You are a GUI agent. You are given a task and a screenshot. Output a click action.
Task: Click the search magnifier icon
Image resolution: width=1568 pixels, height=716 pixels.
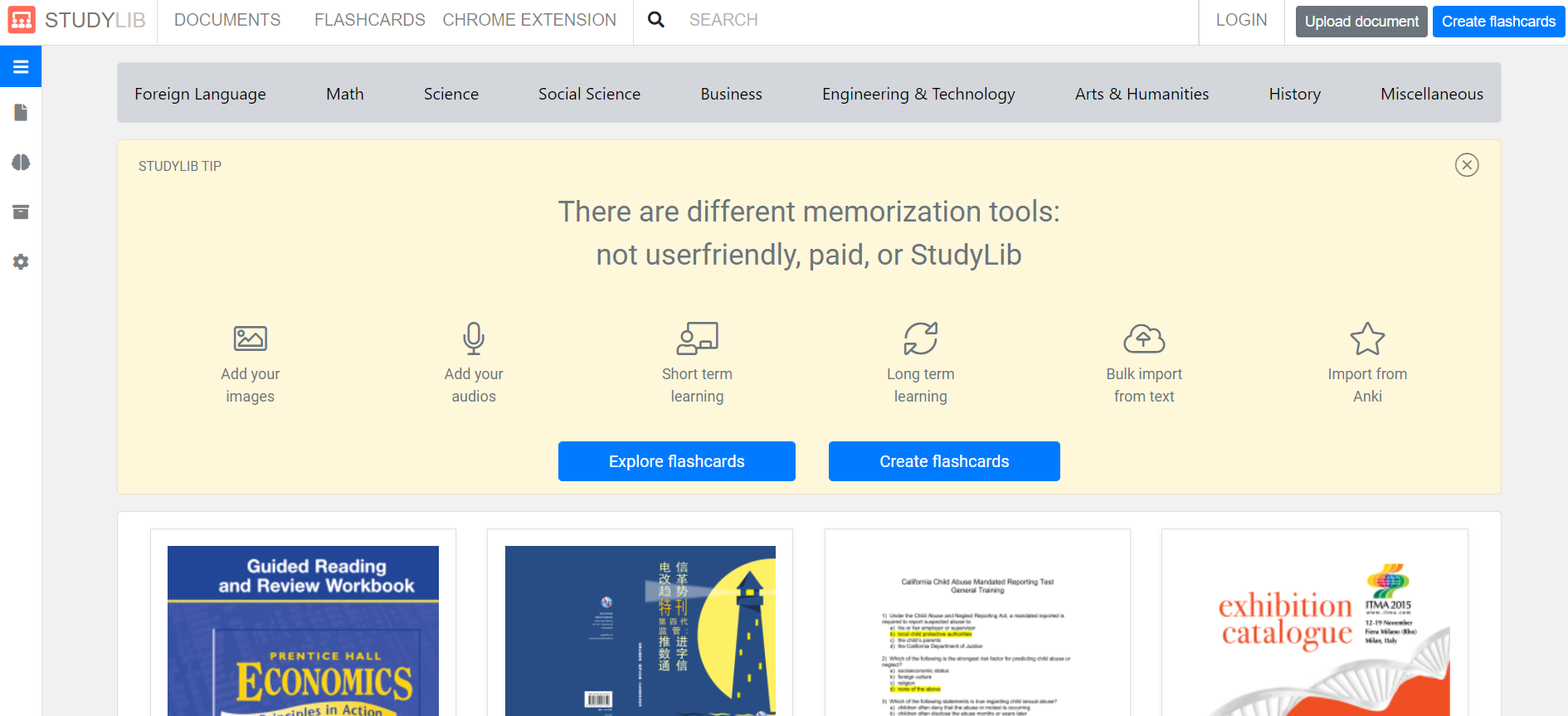point(656,20)
